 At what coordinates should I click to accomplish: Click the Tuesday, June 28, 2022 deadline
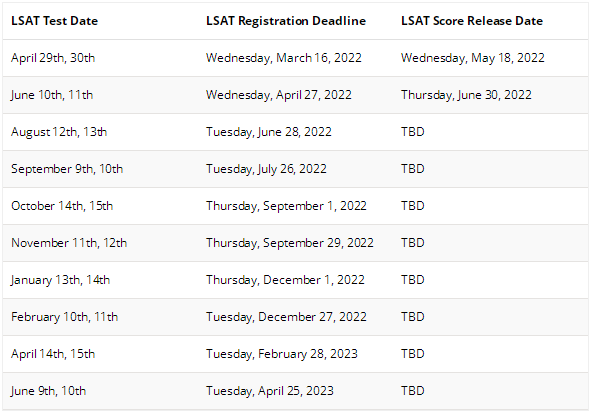269,132
